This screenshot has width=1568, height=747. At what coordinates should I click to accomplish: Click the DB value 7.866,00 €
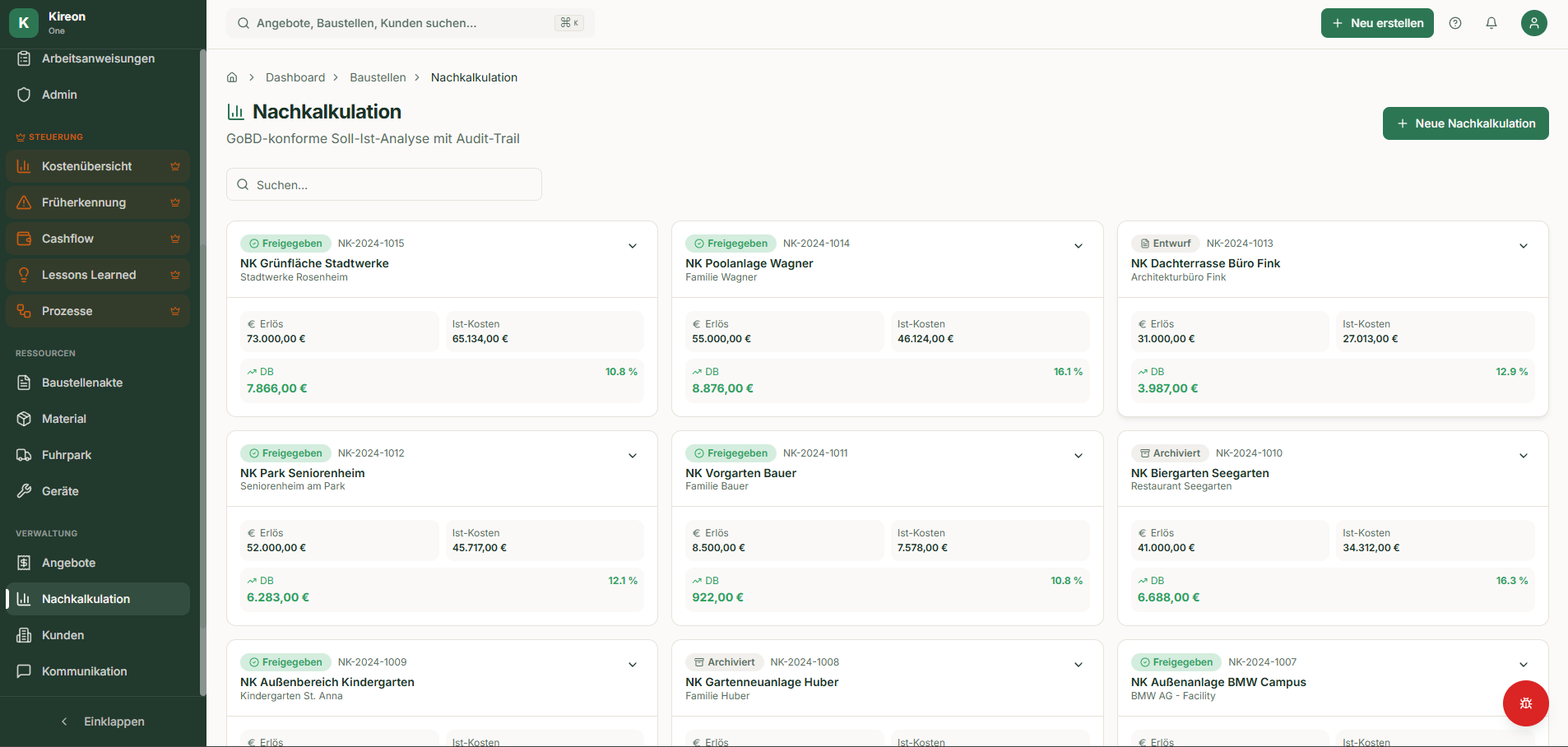click(x=276, y=388)
